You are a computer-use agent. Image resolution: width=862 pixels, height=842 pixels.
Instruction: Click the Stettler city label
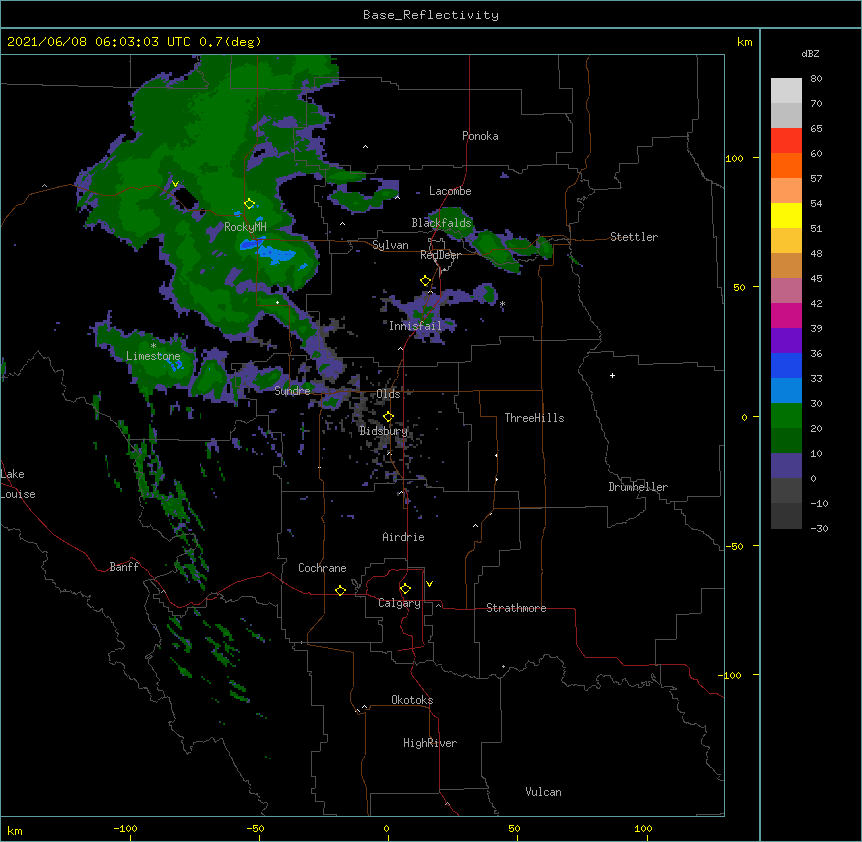pos(634,237)
